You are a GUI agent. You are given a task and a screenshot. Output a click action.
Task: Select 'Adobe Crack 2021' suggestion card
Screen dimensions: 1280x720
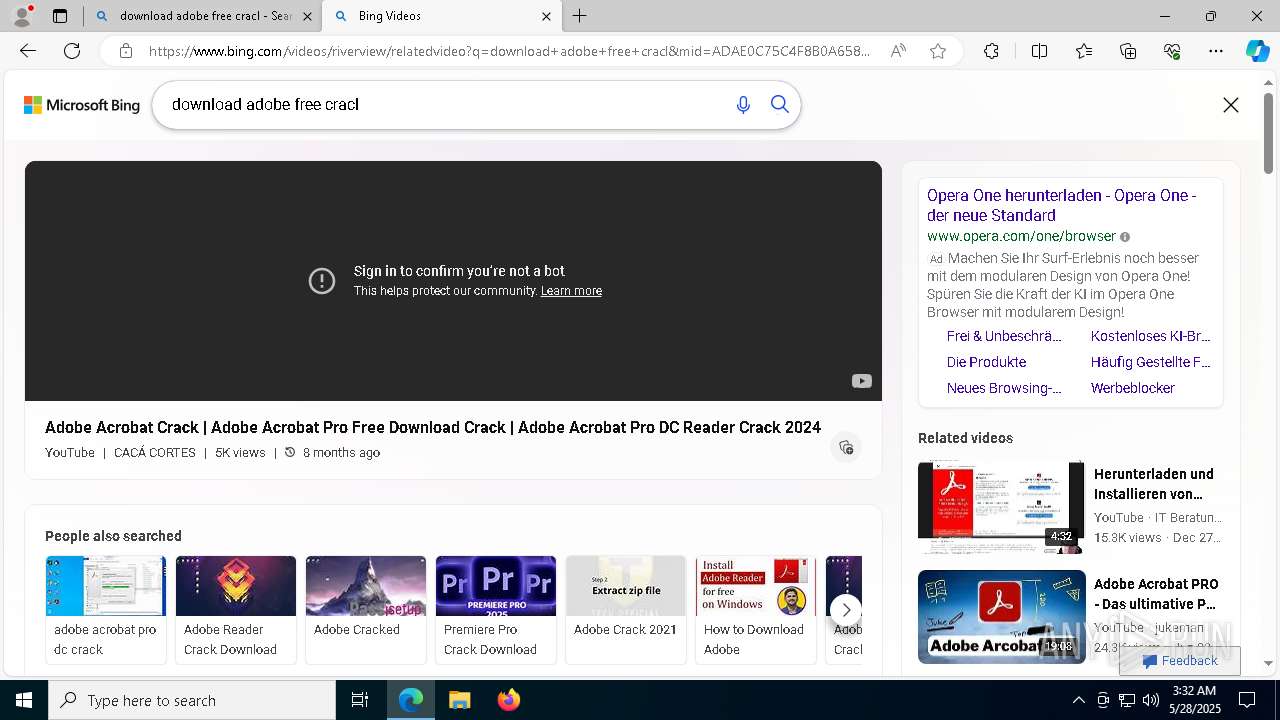coord(626,609)
